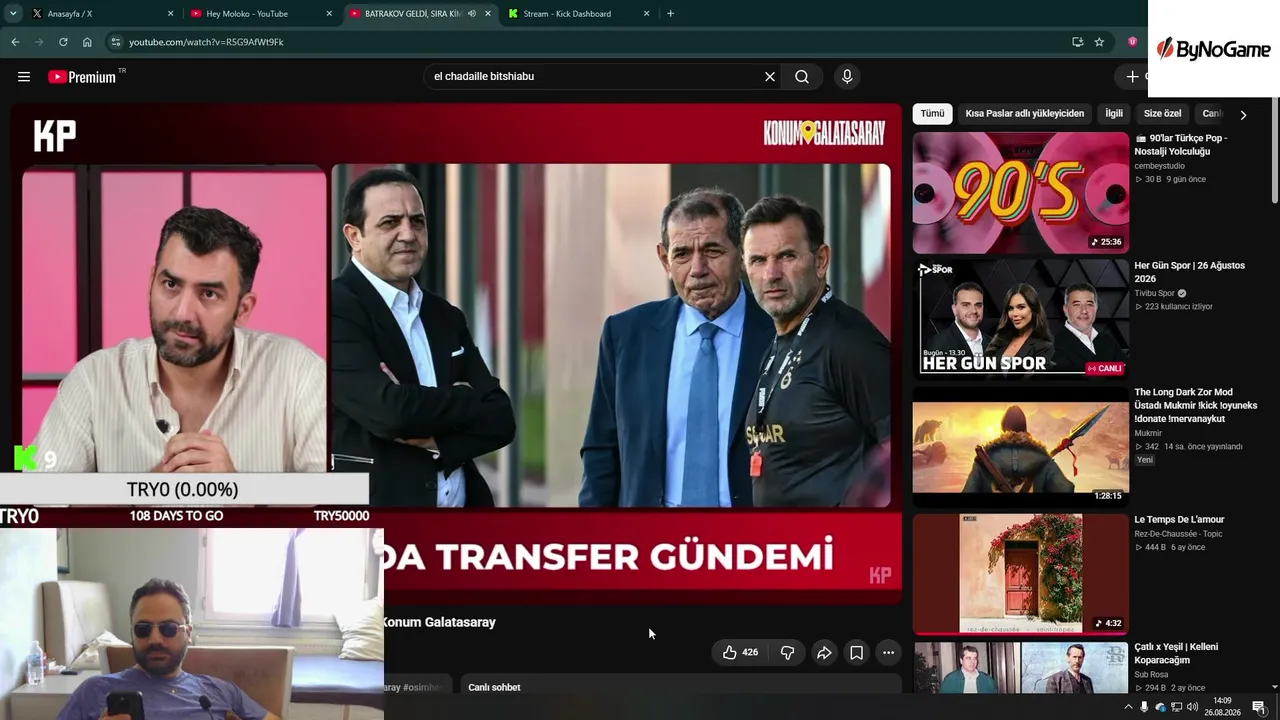
Task: Visit the cembeystudio channel
Action: click(1160, 166)
